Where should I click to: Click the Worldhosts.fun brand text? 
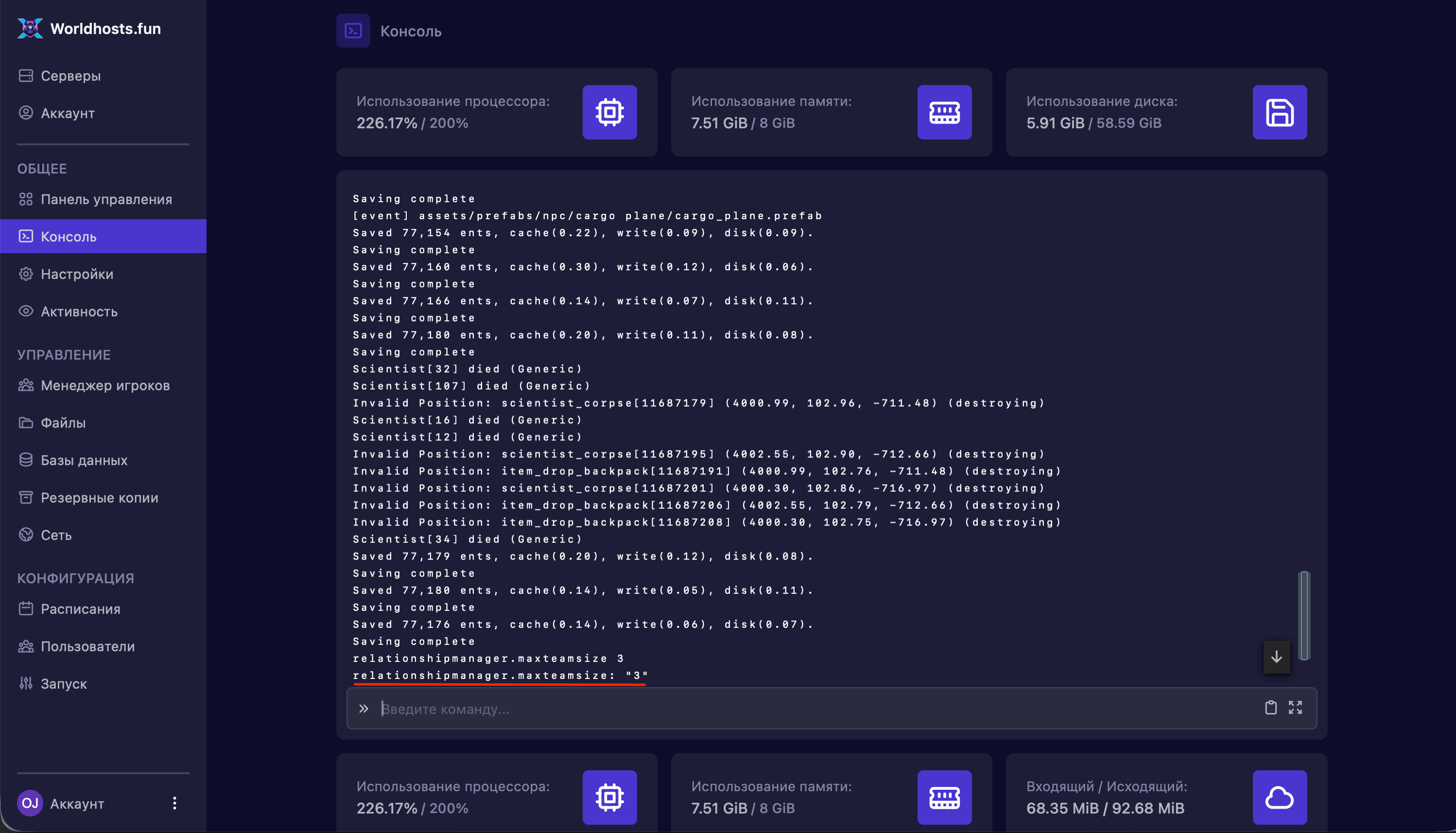[x=106, y=29]
